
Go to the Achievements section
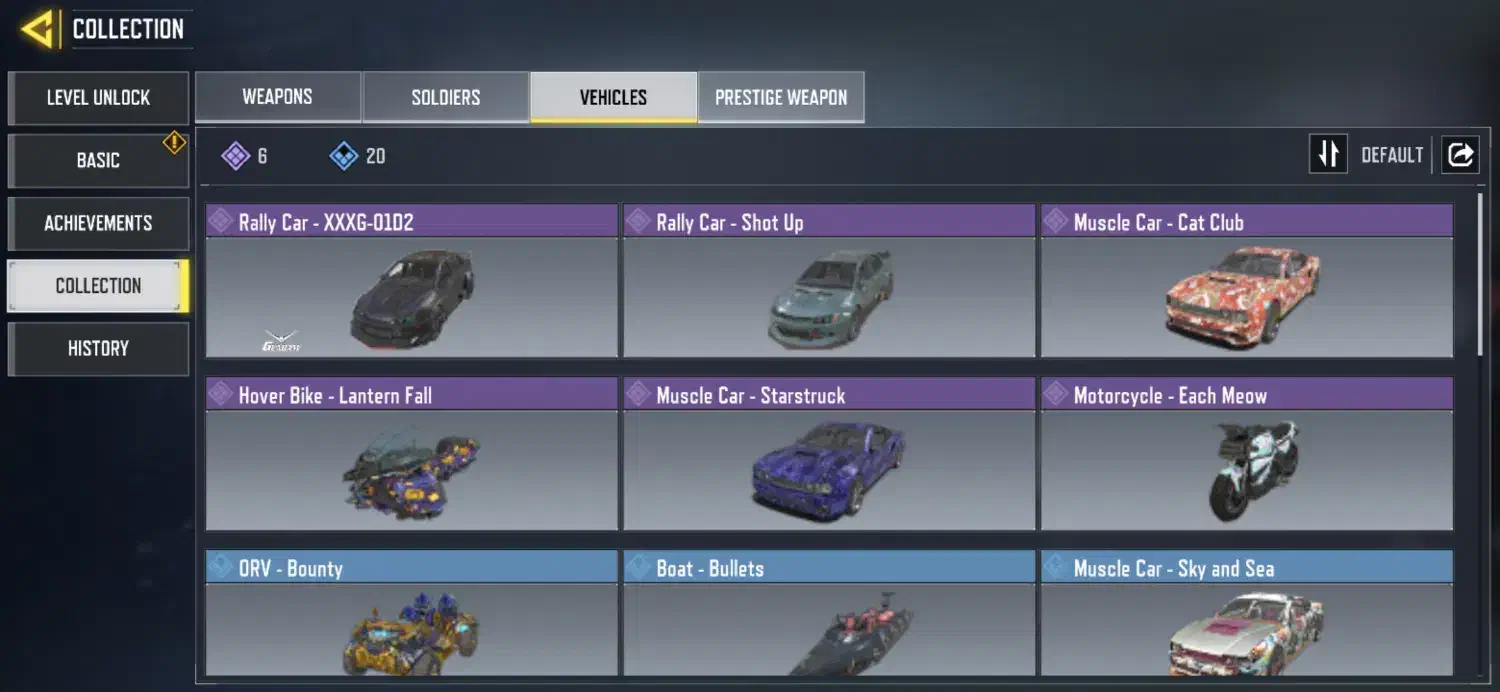98,223
